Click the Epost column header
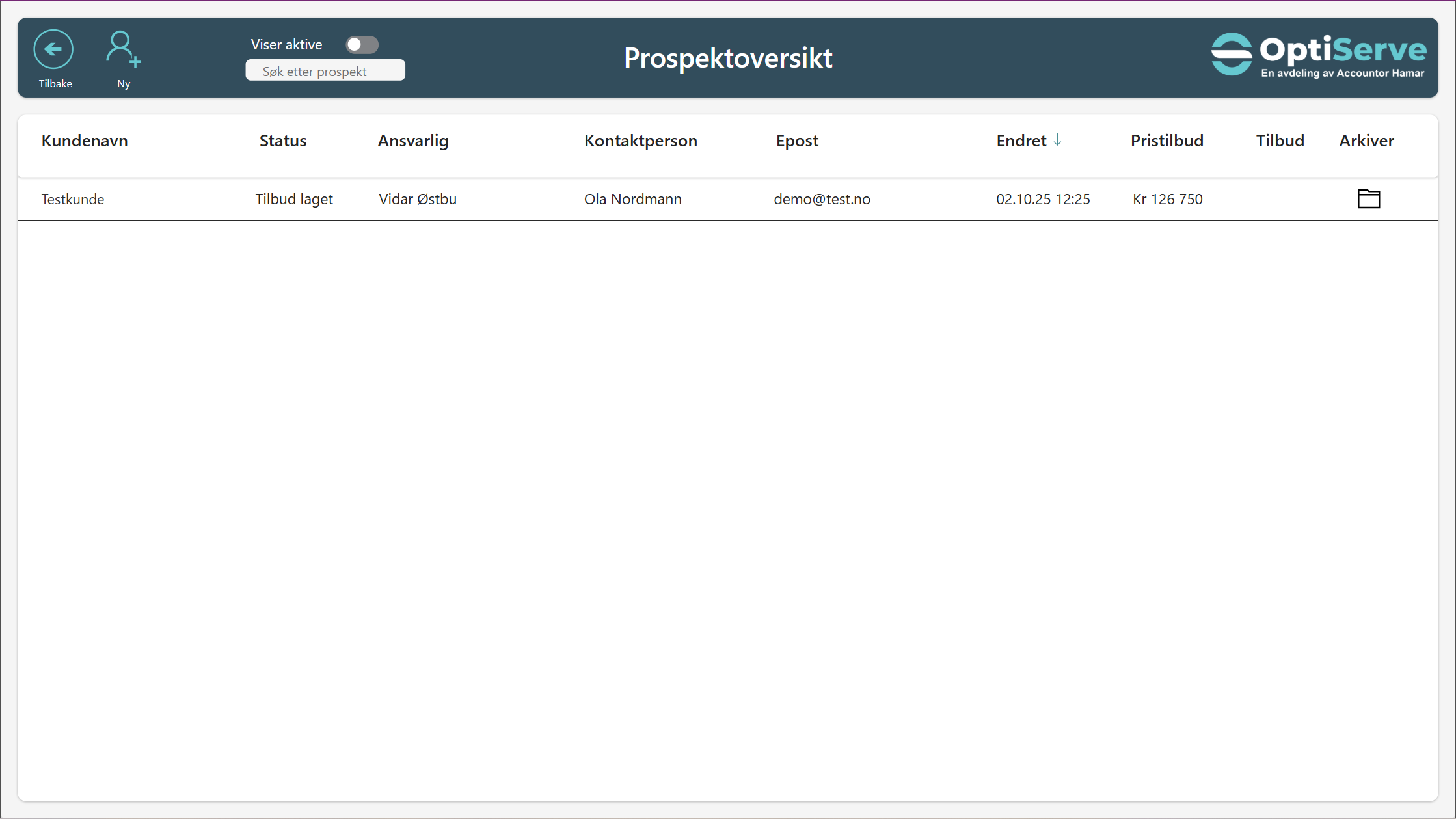 point(796,141)
